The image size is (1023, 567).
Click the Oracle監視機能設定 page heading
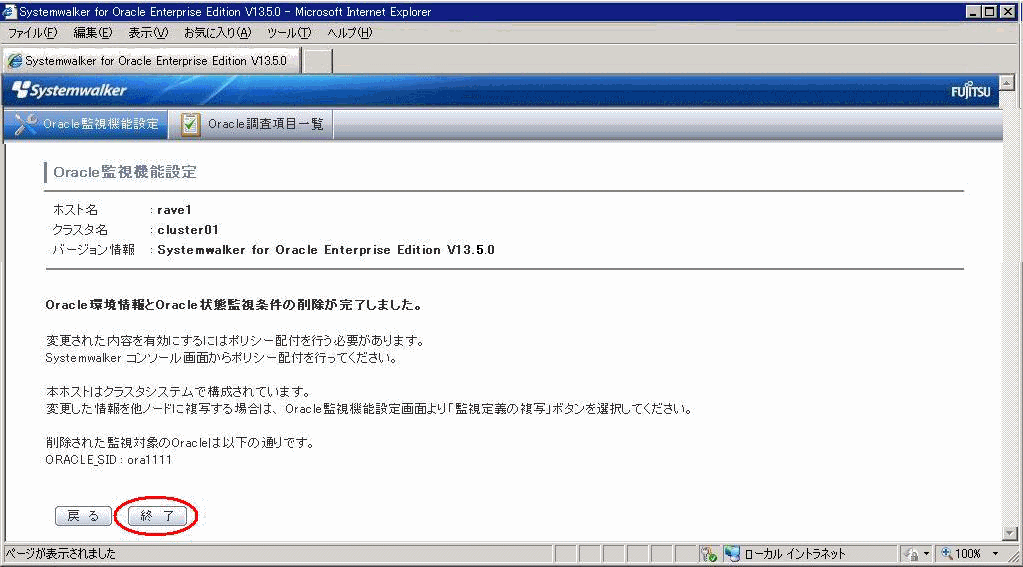coord(125,172)
